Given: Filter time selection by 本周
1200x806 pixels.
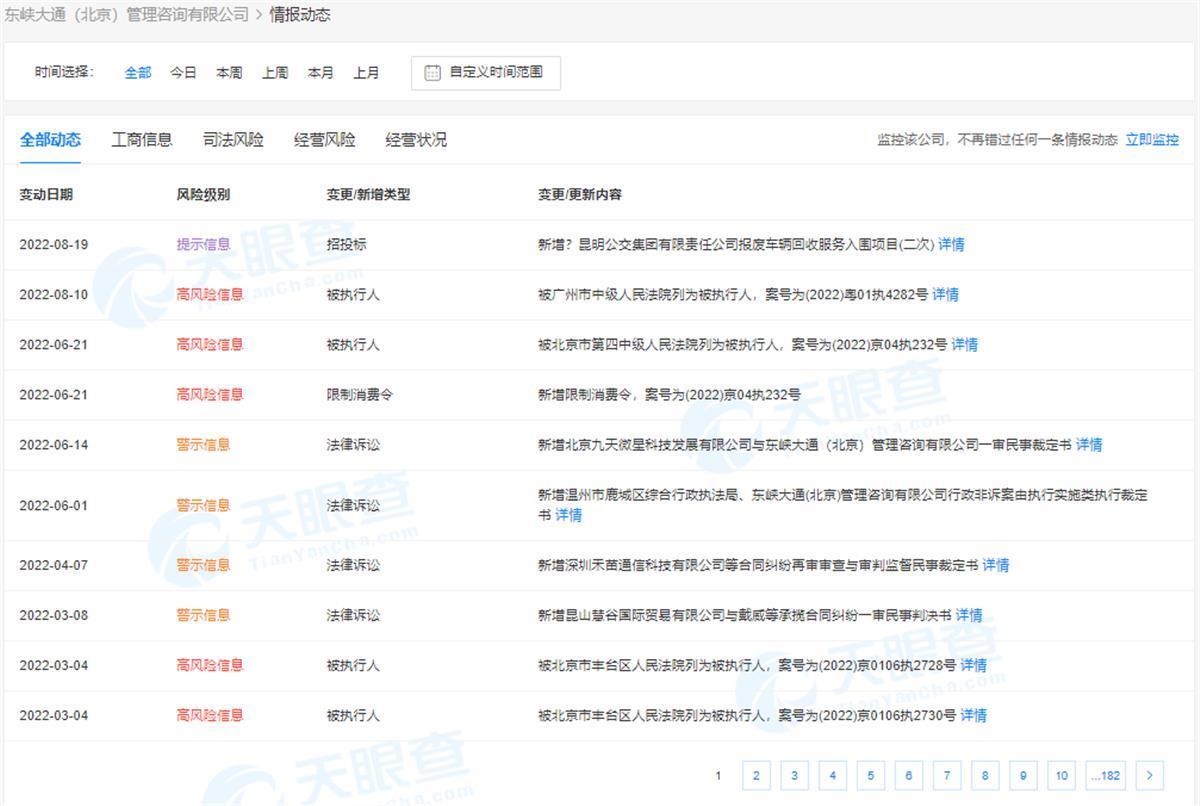Looking at the screenshot, I should point(229,73).
